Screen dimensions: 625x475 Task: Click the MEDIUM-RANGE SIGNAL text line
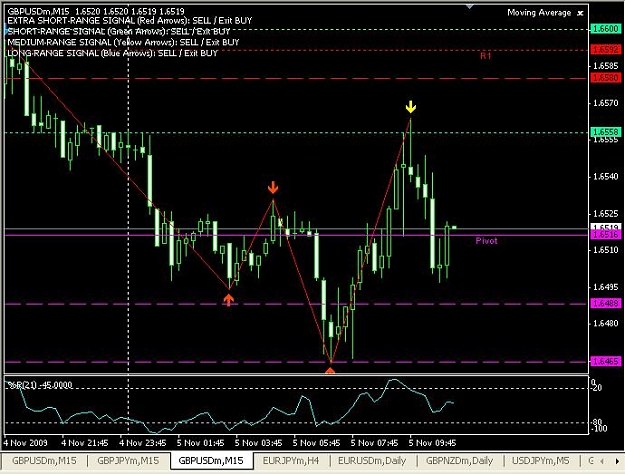(123, 42)
